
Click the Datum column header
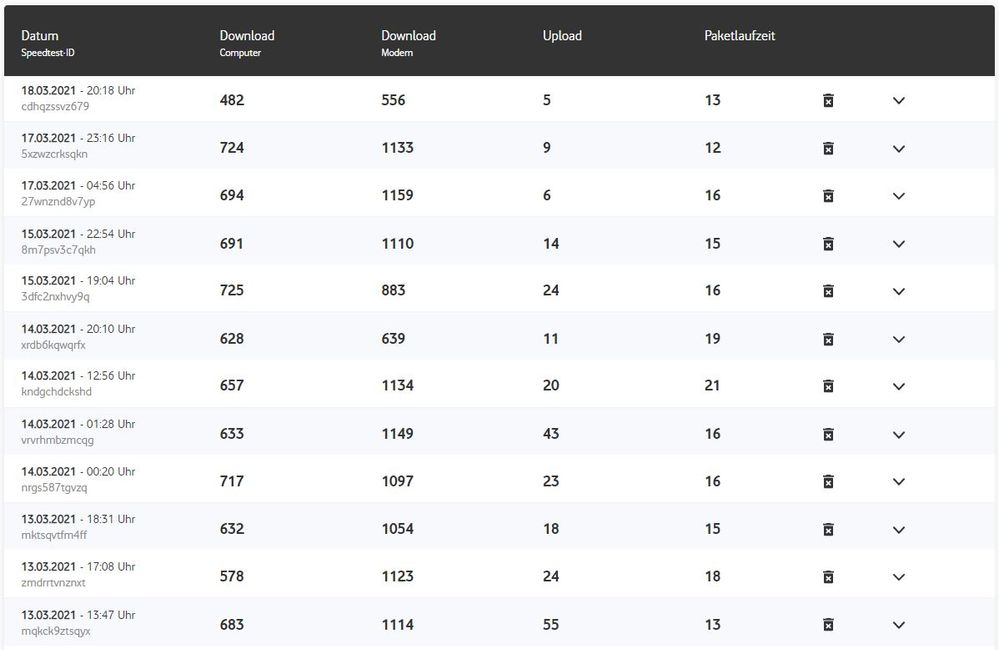[x=48, y=43]
